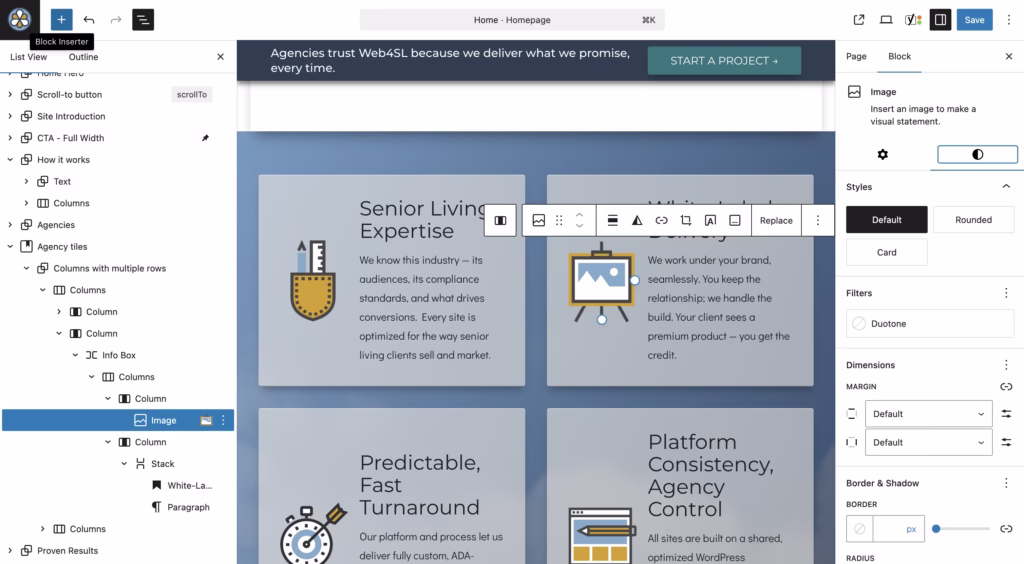This screenshot has height=564, width=1024.
Task: Apply duotone filter from block toolbar
Action: tap(637, 220)
